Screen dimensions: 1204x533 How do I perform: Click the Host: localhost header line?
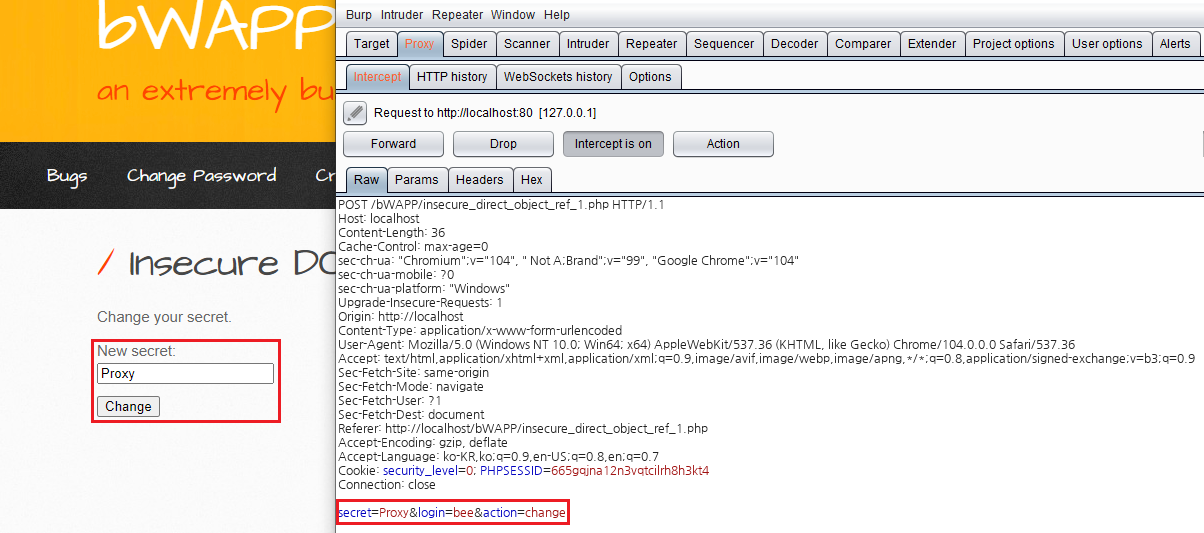coord(379,218)
